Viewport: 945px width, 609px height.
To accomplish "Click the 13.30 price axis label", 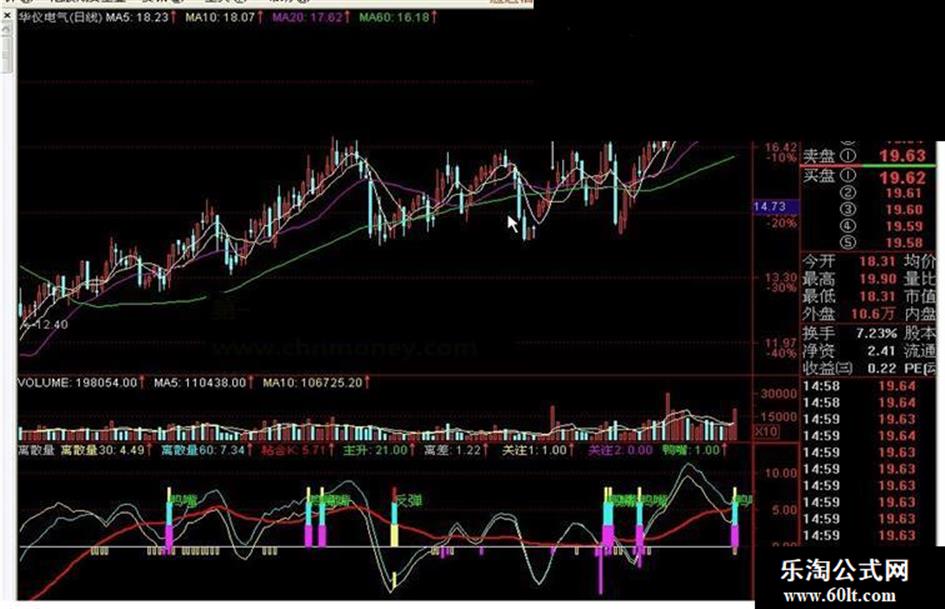I will (x=780, y=277).
